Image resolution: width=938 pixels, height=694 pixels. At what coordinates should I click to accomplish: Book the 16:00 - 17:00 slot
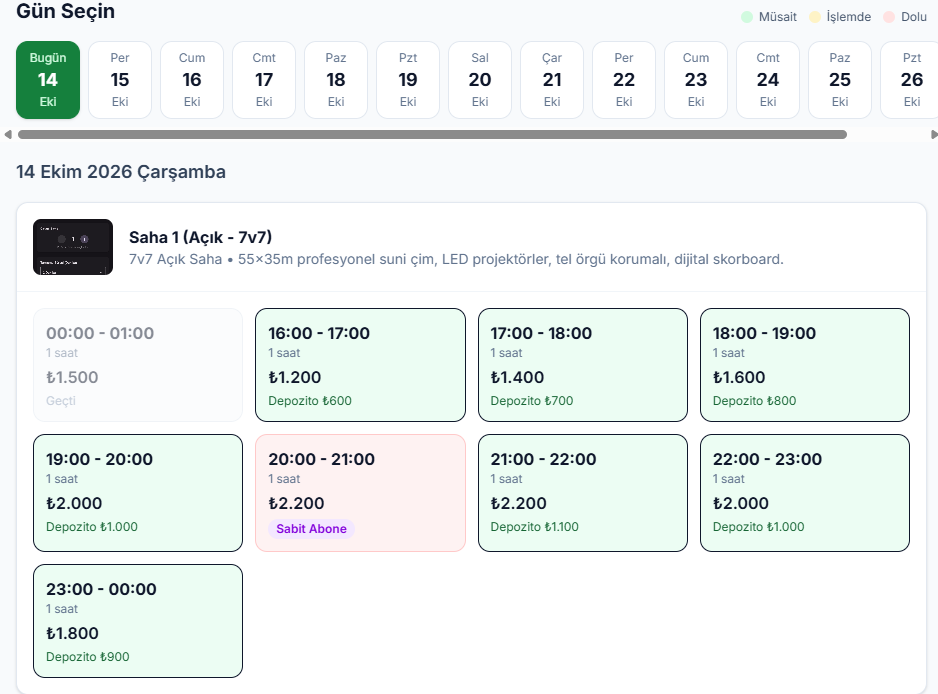(360, 365)
